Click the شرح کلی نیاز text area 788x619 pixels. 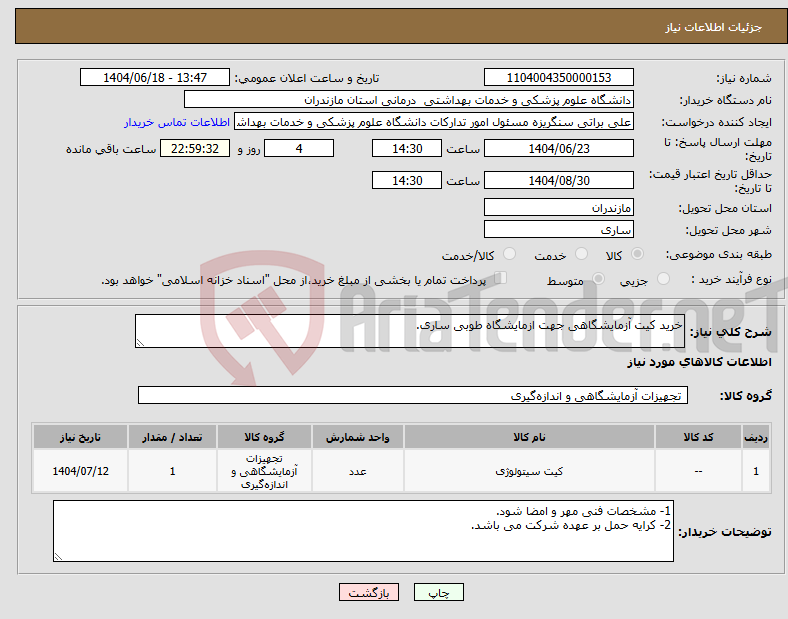pyautogui.click(x=410, y=331)
